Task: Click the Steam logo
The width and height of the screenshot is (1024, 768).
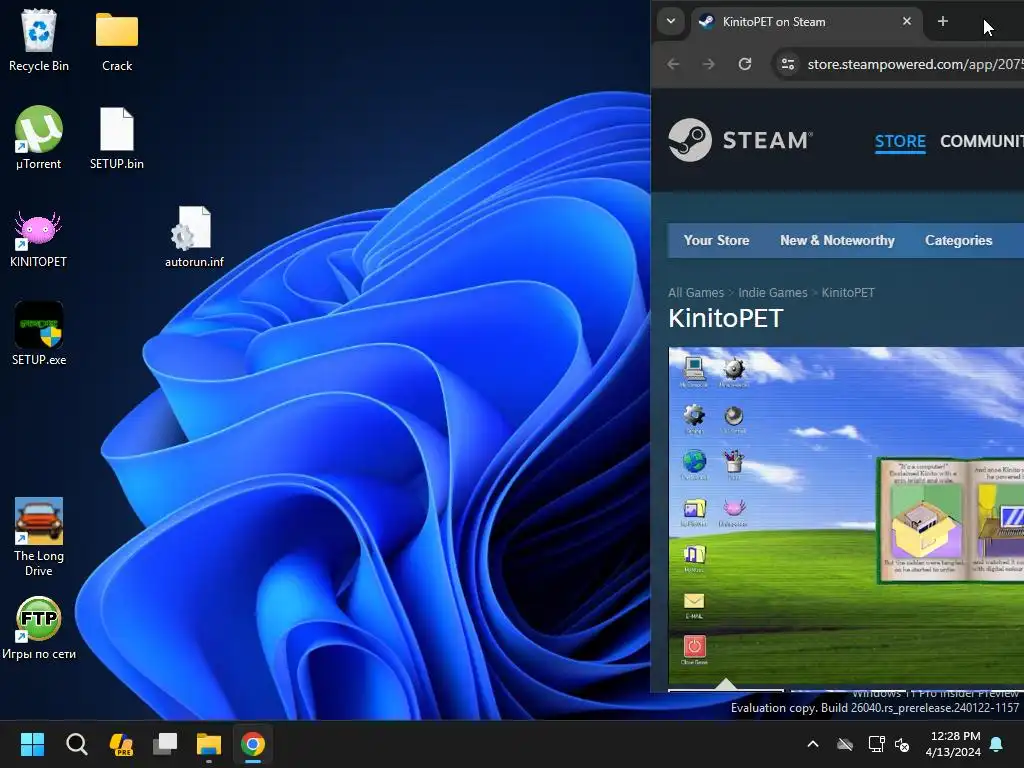Action: click(x=741, y=140)
